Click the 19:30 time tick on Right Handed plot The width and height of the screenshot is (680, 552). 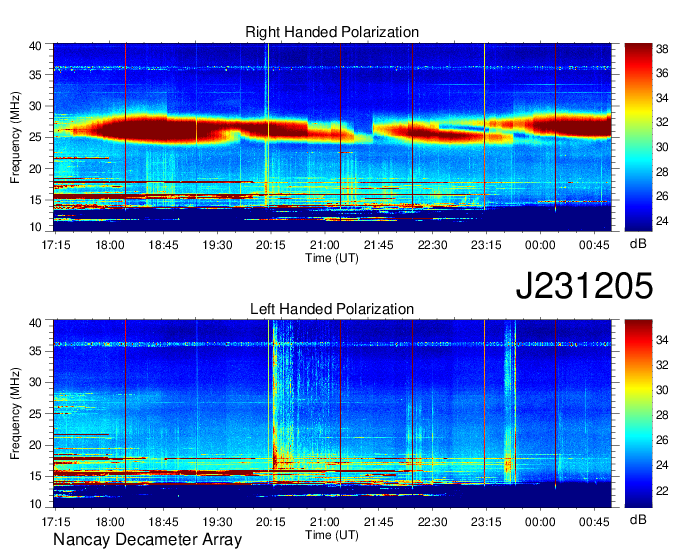pos(217,245)
